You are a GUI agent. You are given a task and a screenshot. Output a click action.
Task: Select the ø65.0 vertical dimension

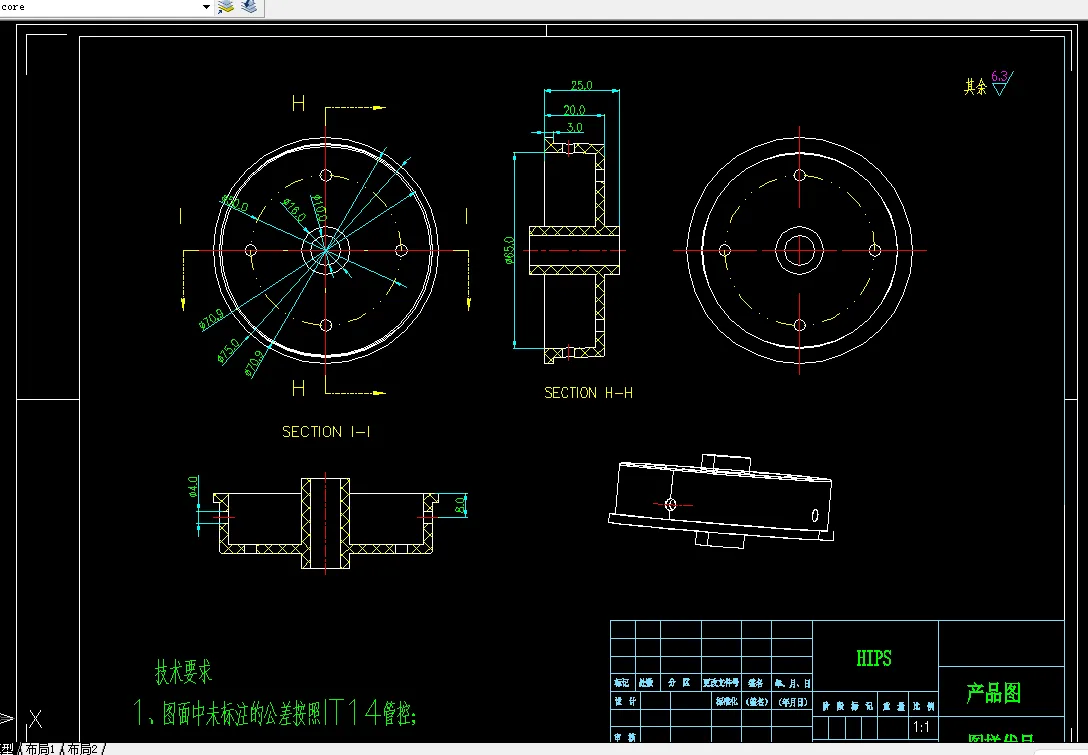coord(509,251)
